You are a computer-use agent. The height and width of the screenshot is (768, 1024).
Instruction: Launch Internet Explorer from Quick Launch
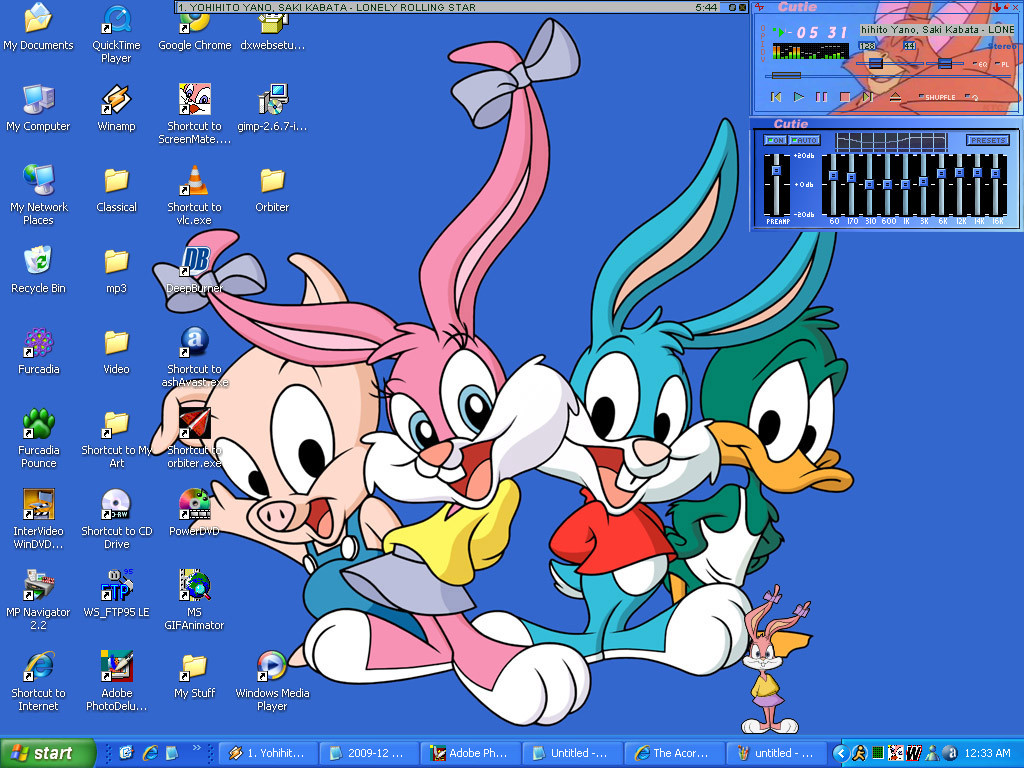(150, 753)
